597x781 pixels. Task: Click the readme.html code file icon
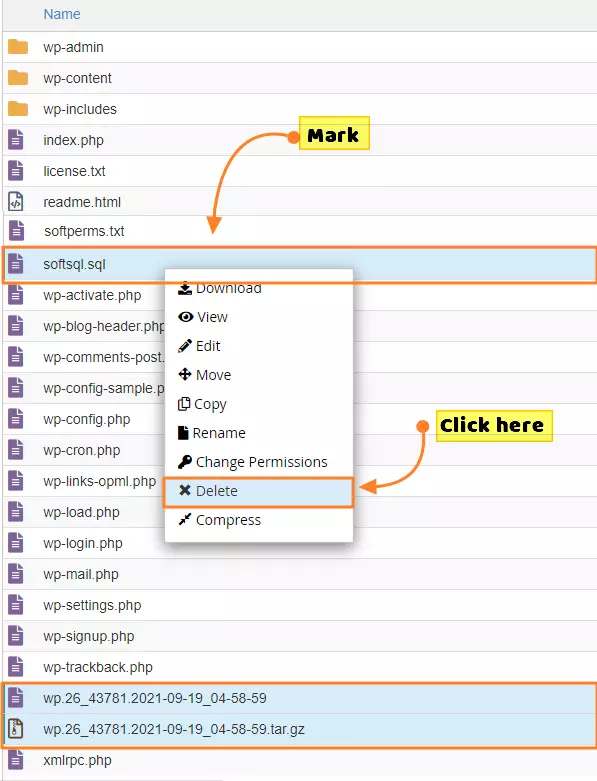(x=16, y=202)
